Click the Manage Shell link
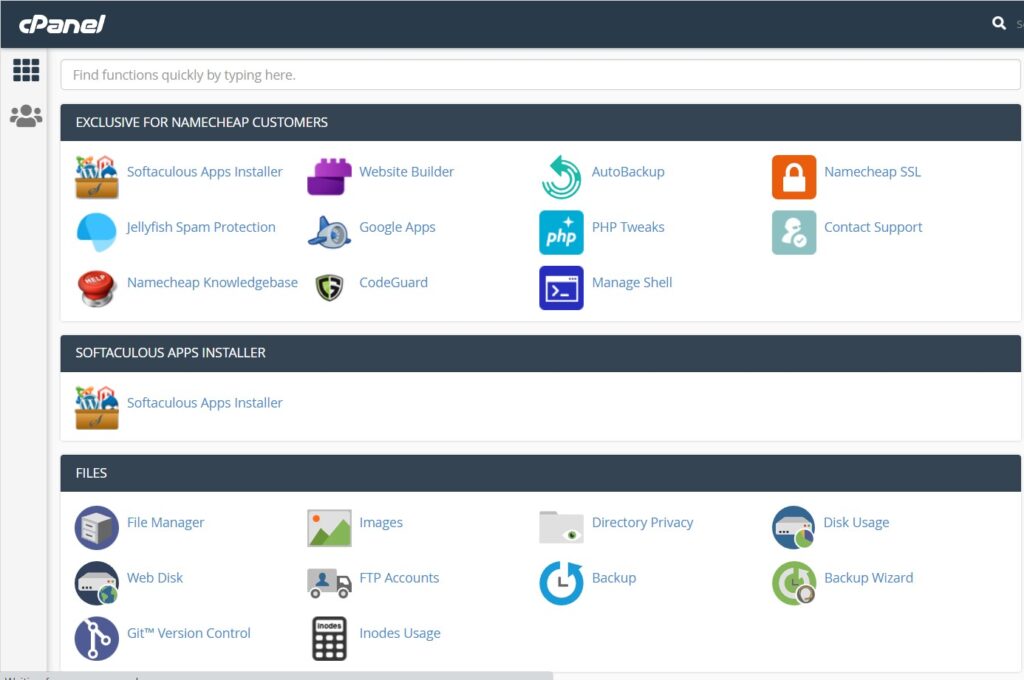 click(x=632, y=283)
